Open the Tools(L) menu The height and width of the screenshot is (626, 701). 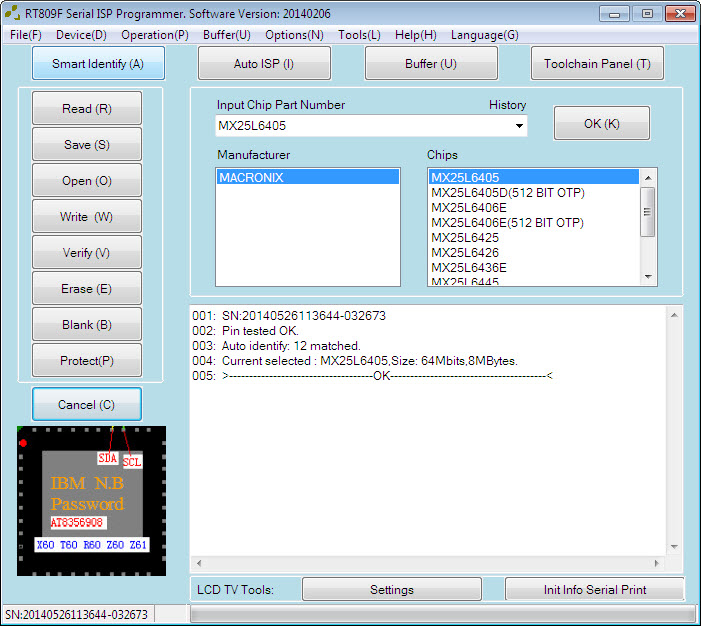(359, 35)
